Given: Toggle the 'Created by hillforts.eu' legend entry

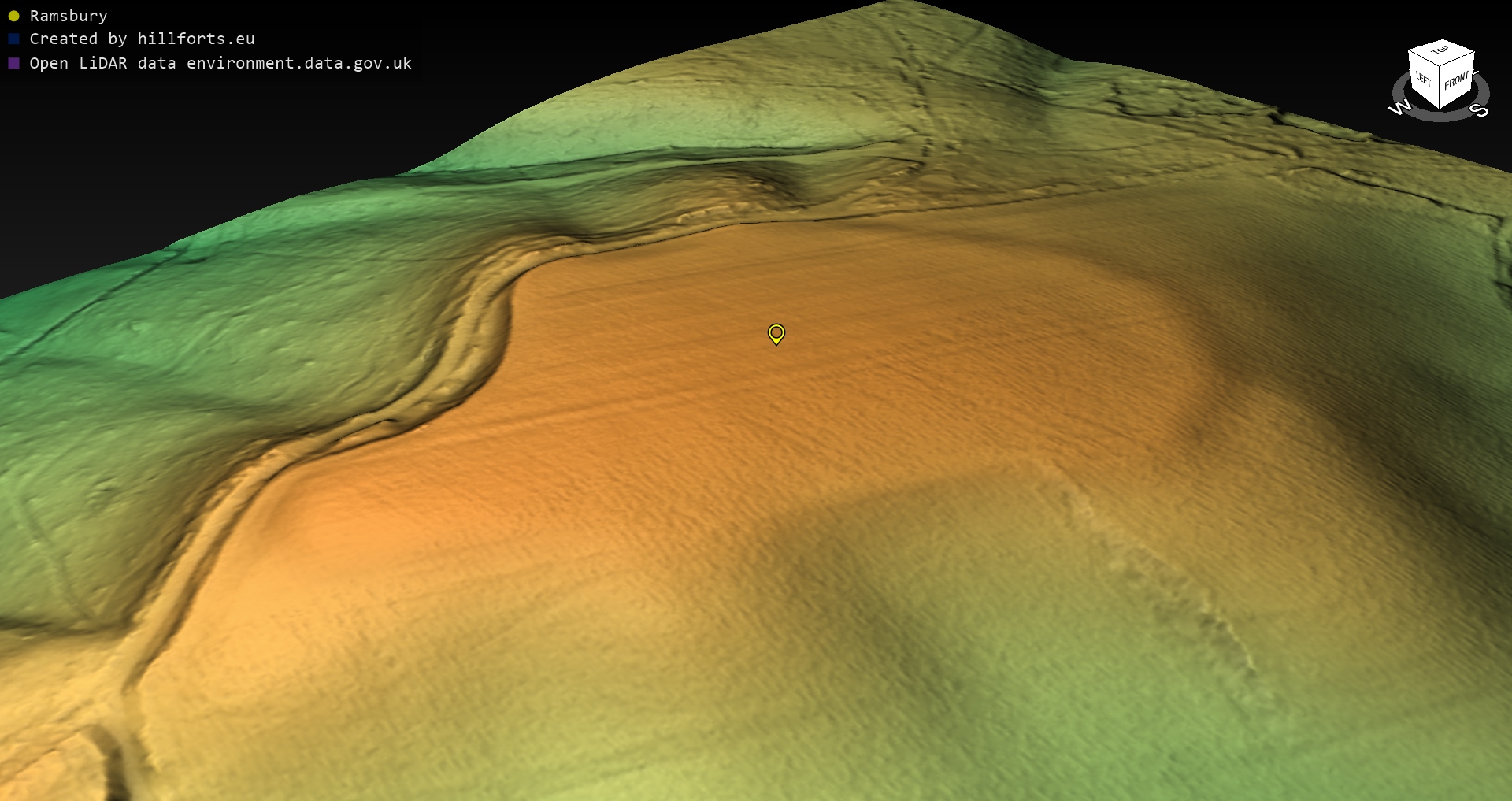Looking at the screenshot, I should click(x=142, y=39).
